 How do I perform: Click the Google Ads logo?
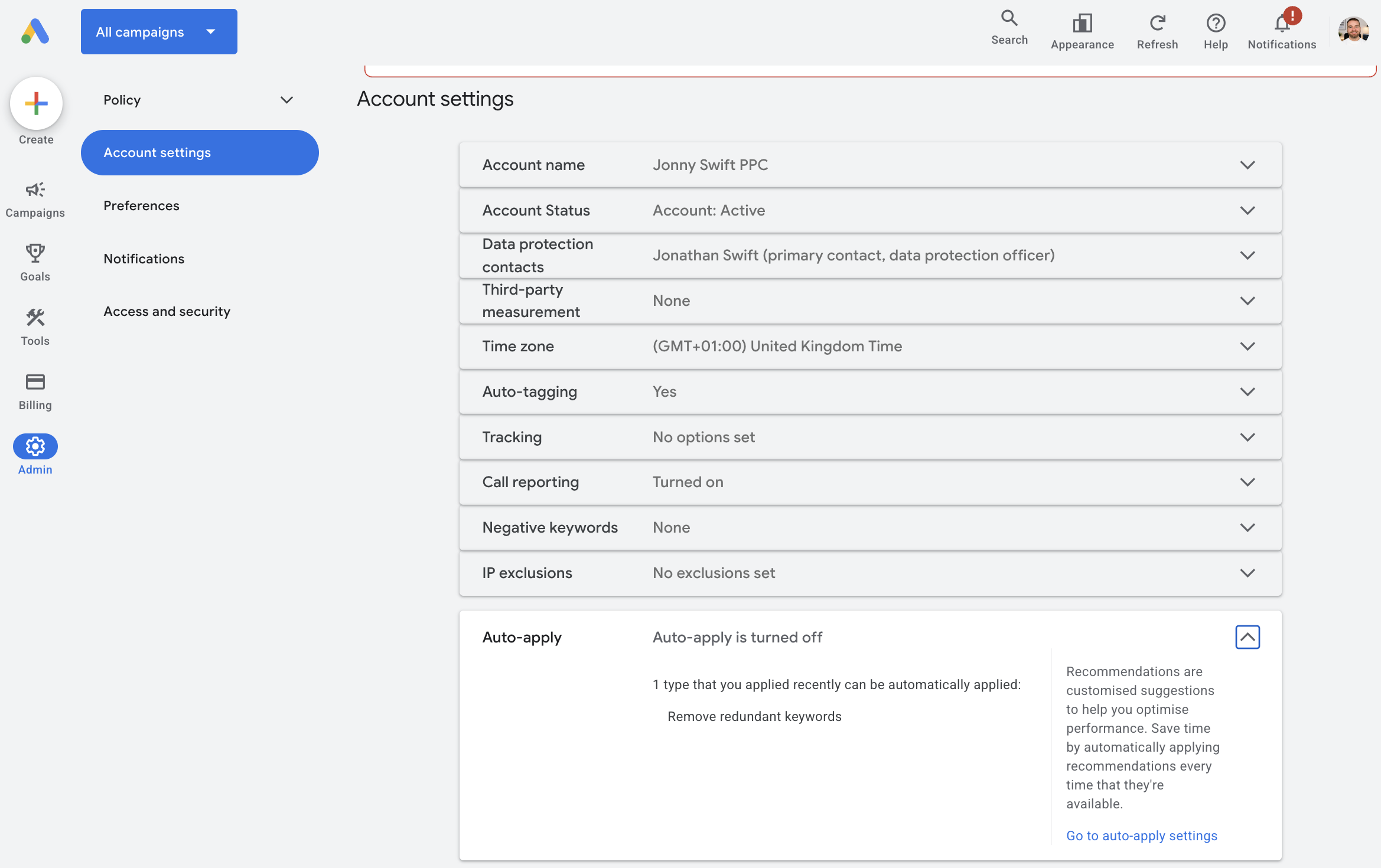pyautogui.click(x=35, y=31)
